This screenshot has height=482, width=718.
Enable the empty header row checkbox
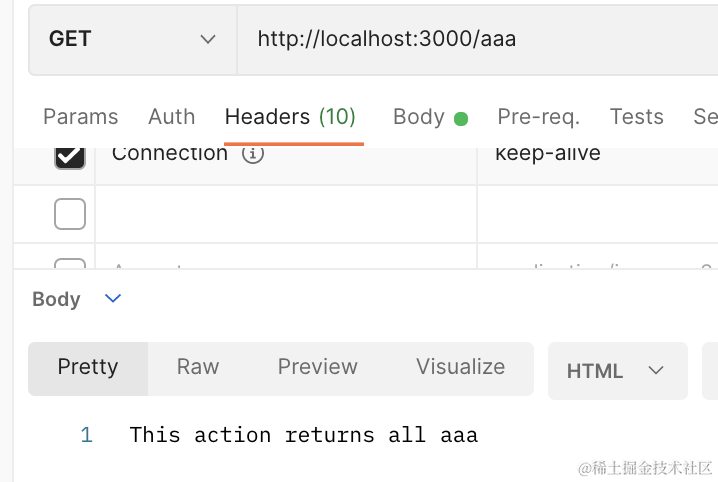coord(69,214)
